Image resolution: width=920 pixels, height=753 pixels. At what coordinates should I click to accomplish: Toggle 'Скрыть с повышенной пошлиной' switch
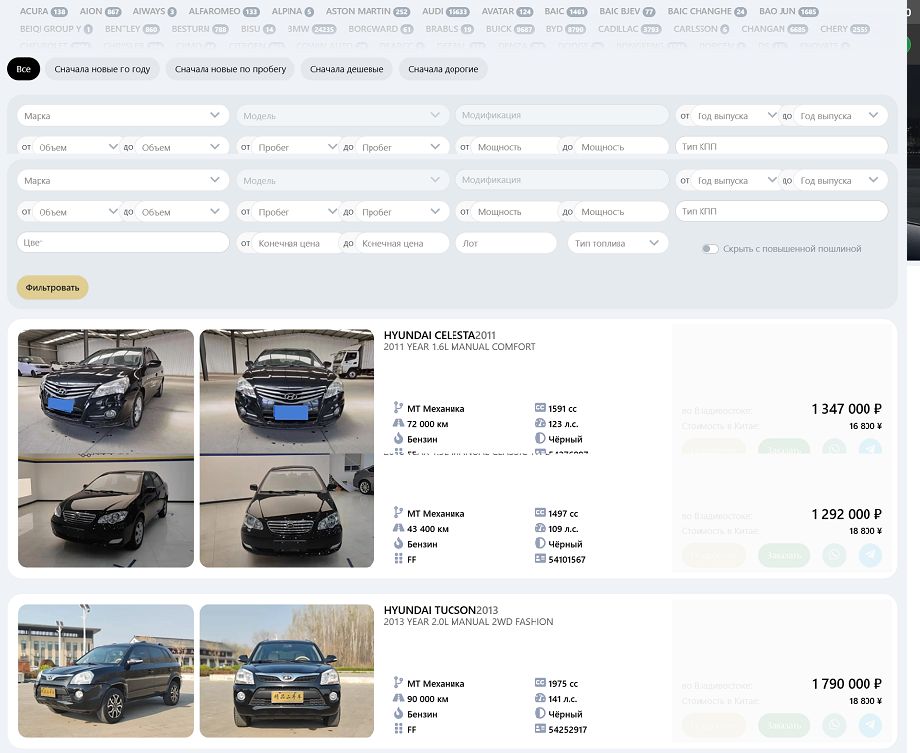point(710,249)
